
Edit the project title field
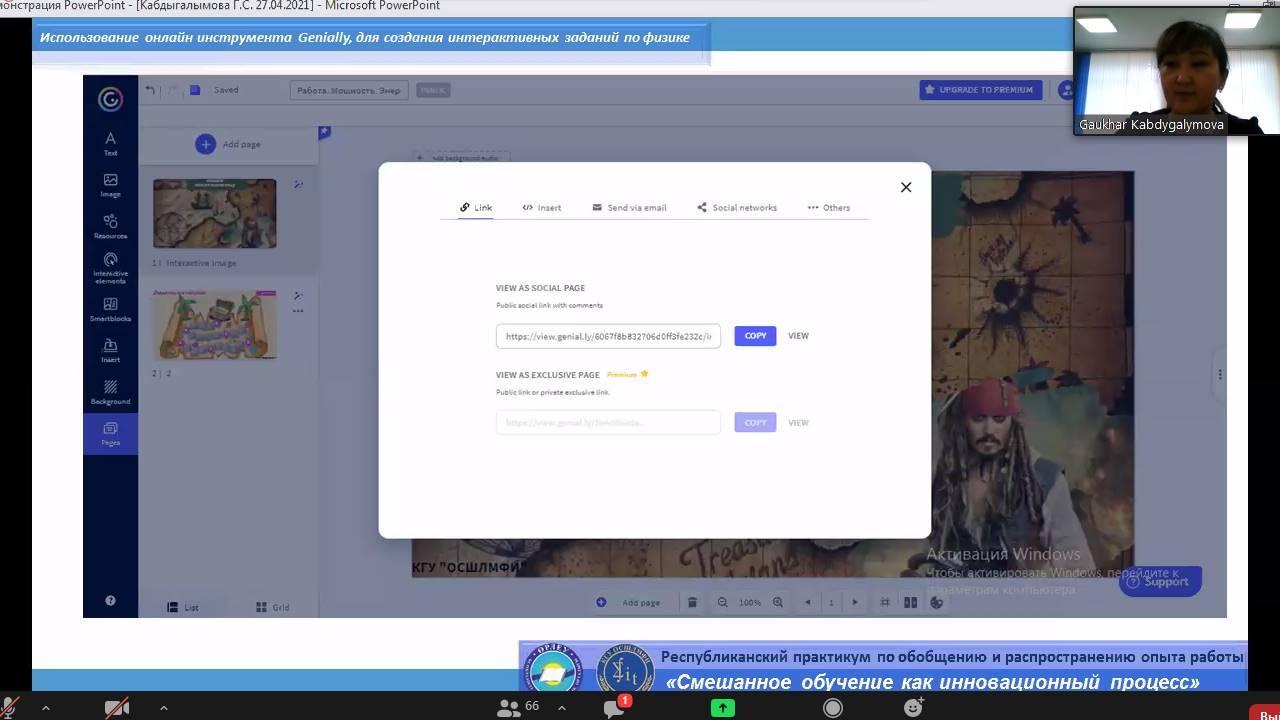[x=349, y=90]
